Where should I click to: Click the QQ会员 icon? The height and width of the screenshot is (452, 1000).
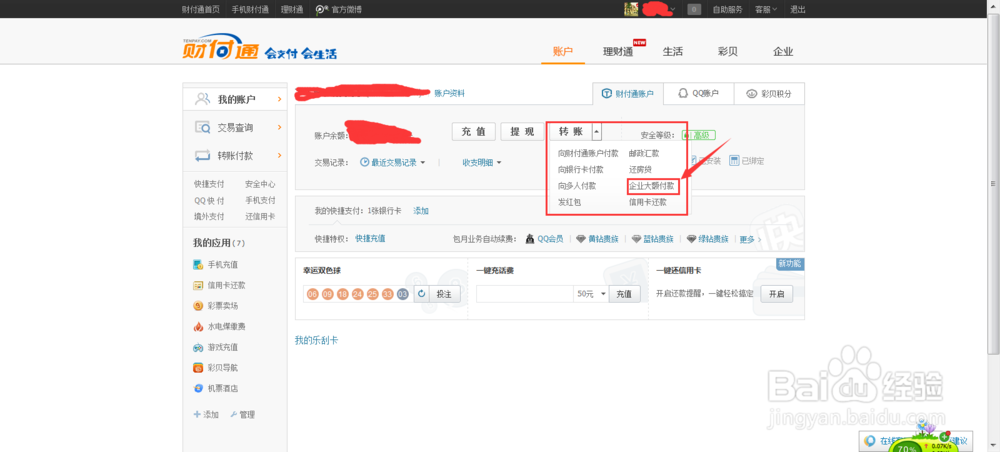[530, 239]
